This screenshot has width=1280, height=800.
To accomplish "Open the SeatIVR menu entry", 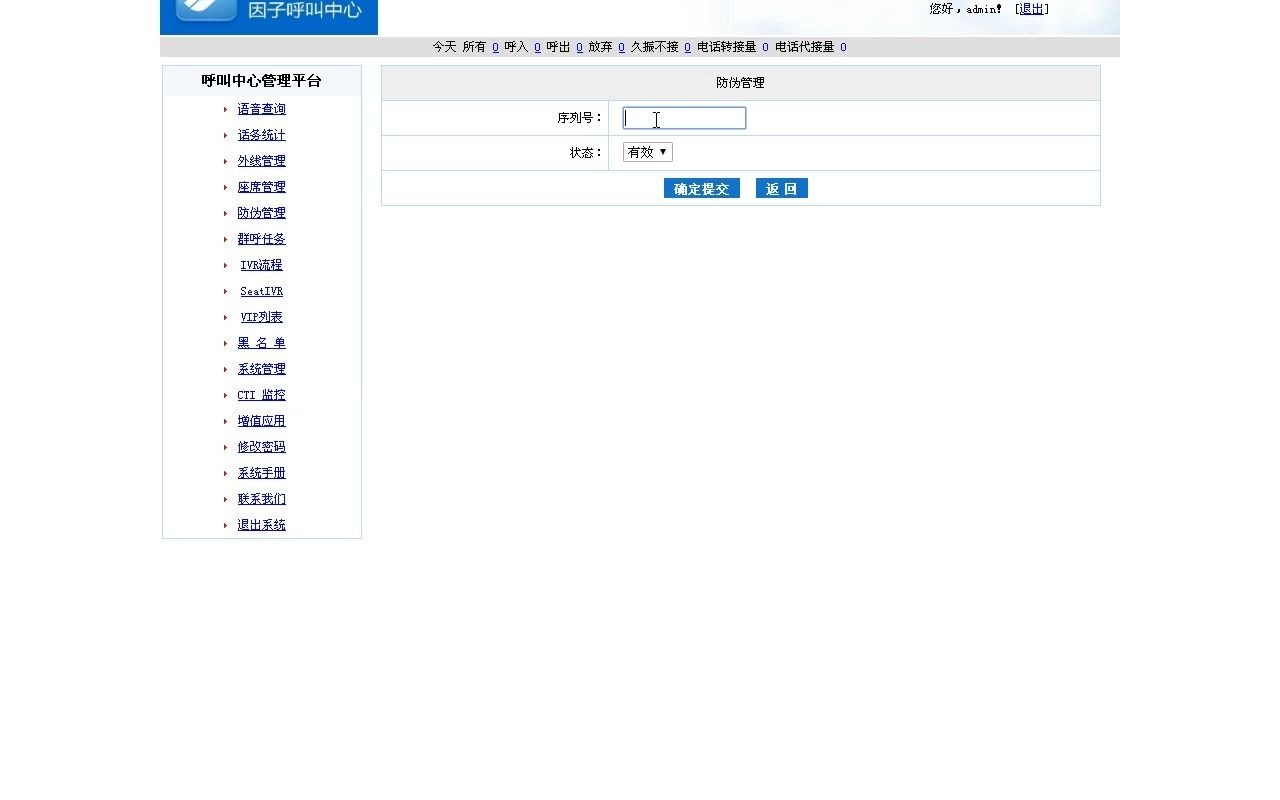I will tap(261, 291).
